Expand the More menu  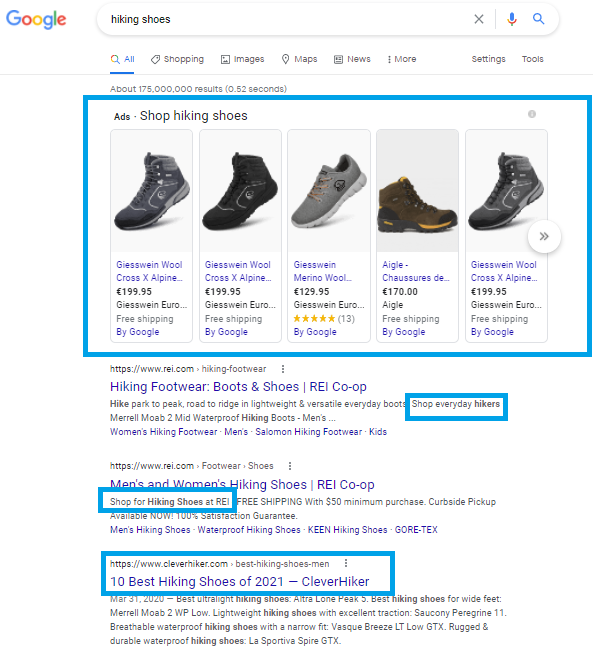click(402, 59)
